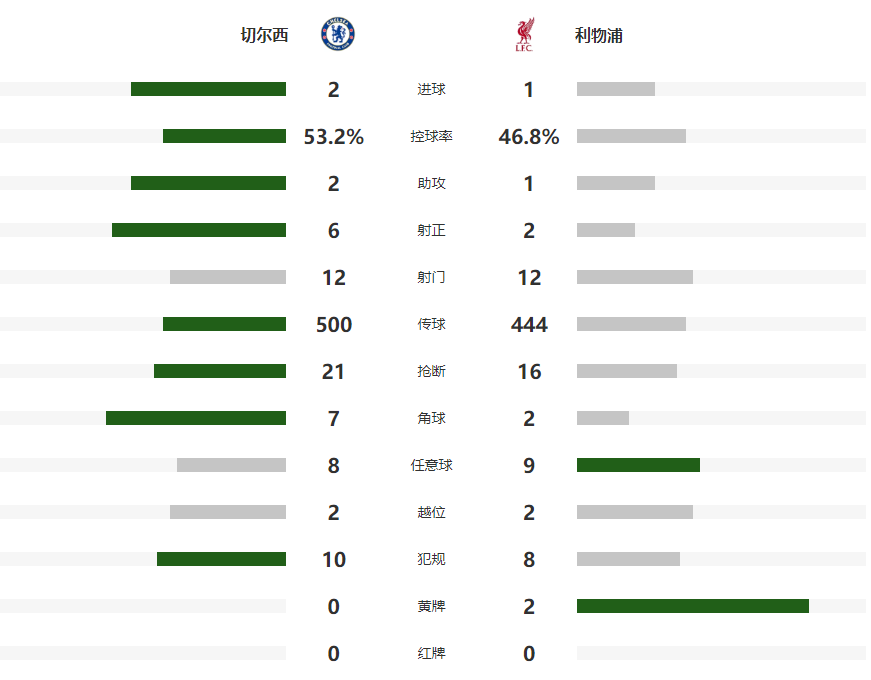
Task: Click Liverpool's 46.8% possession value
Action: tap(529, 137)
